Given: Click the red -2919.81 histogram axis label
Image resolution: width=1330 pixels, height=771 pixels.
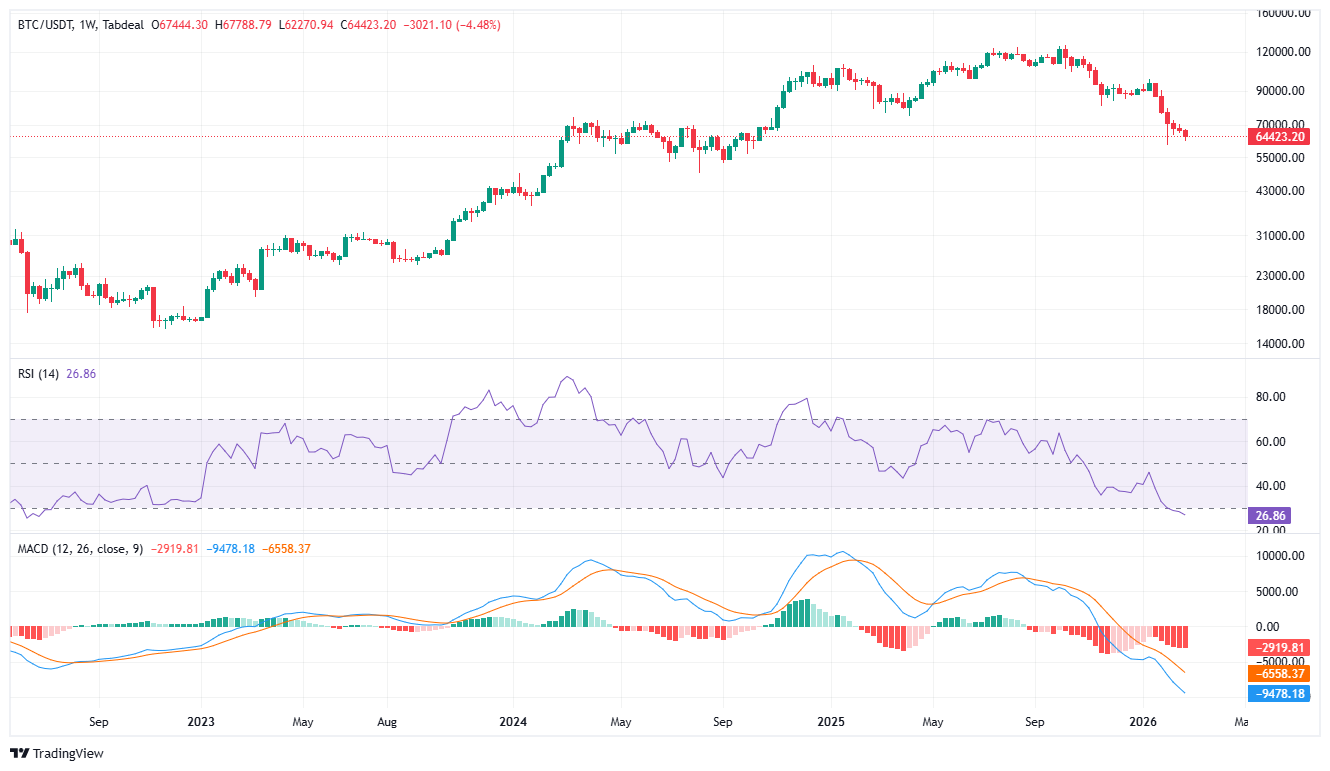Looking at the screenshot, I should coord(1279,648).
